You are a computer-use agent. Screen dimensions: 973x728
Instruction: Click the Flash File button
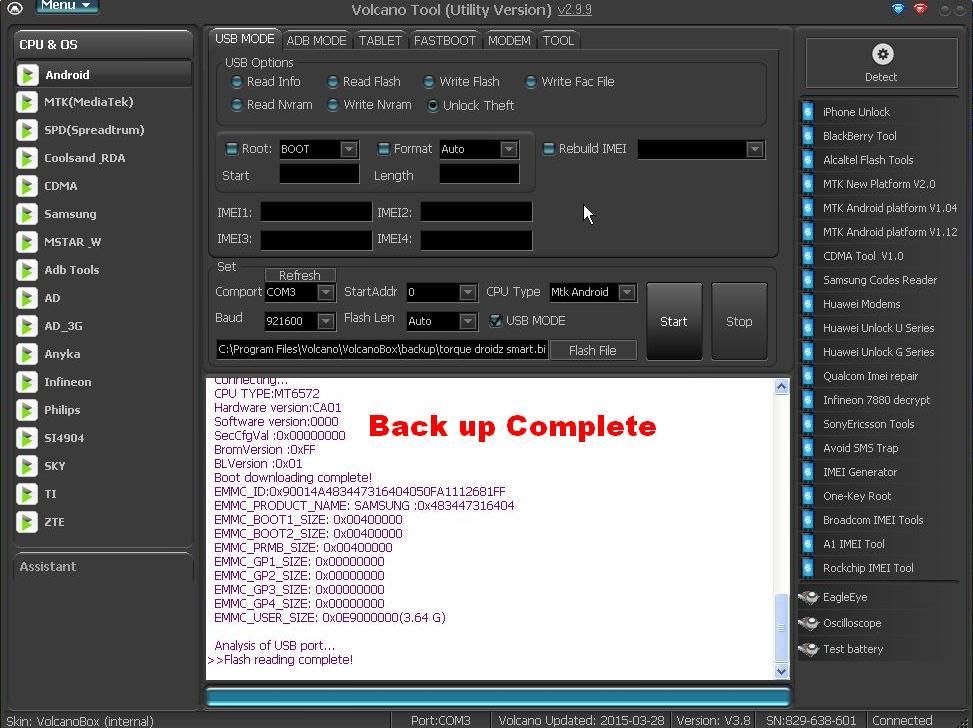coord(592,350)
